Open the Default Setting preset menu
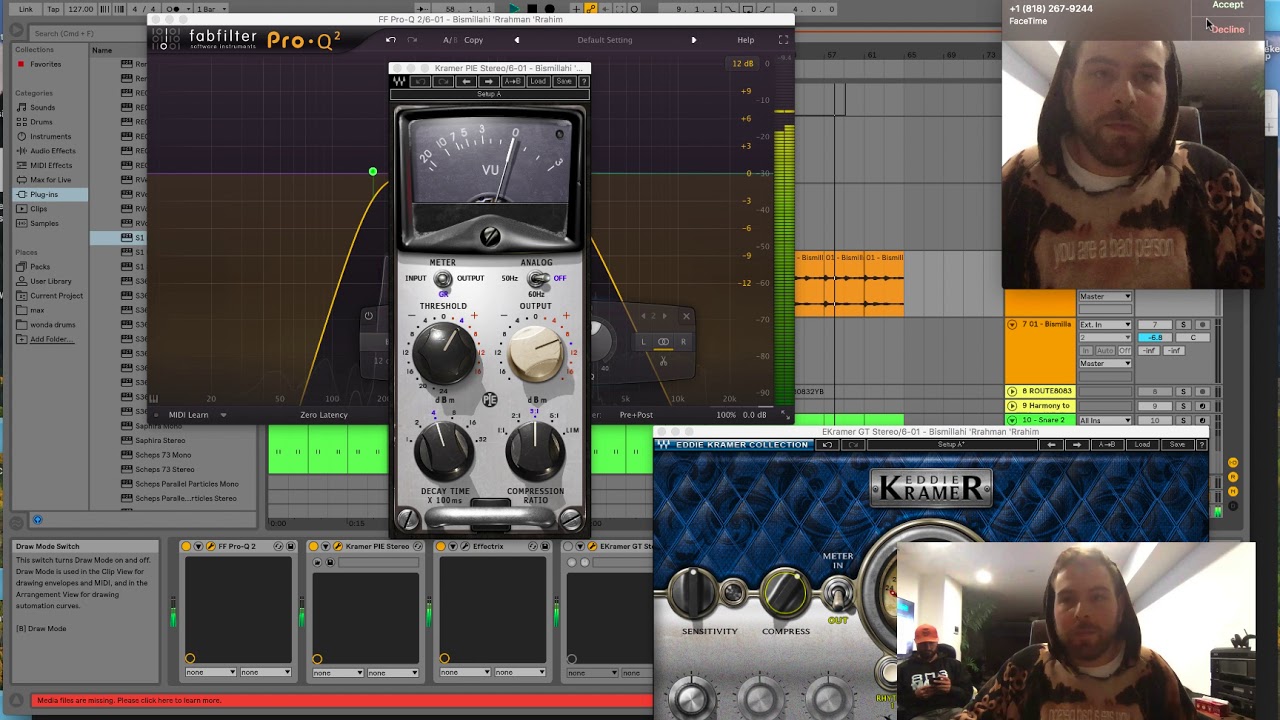The width and height of the screenshot is (1280, 720). [x=605, y=40]
